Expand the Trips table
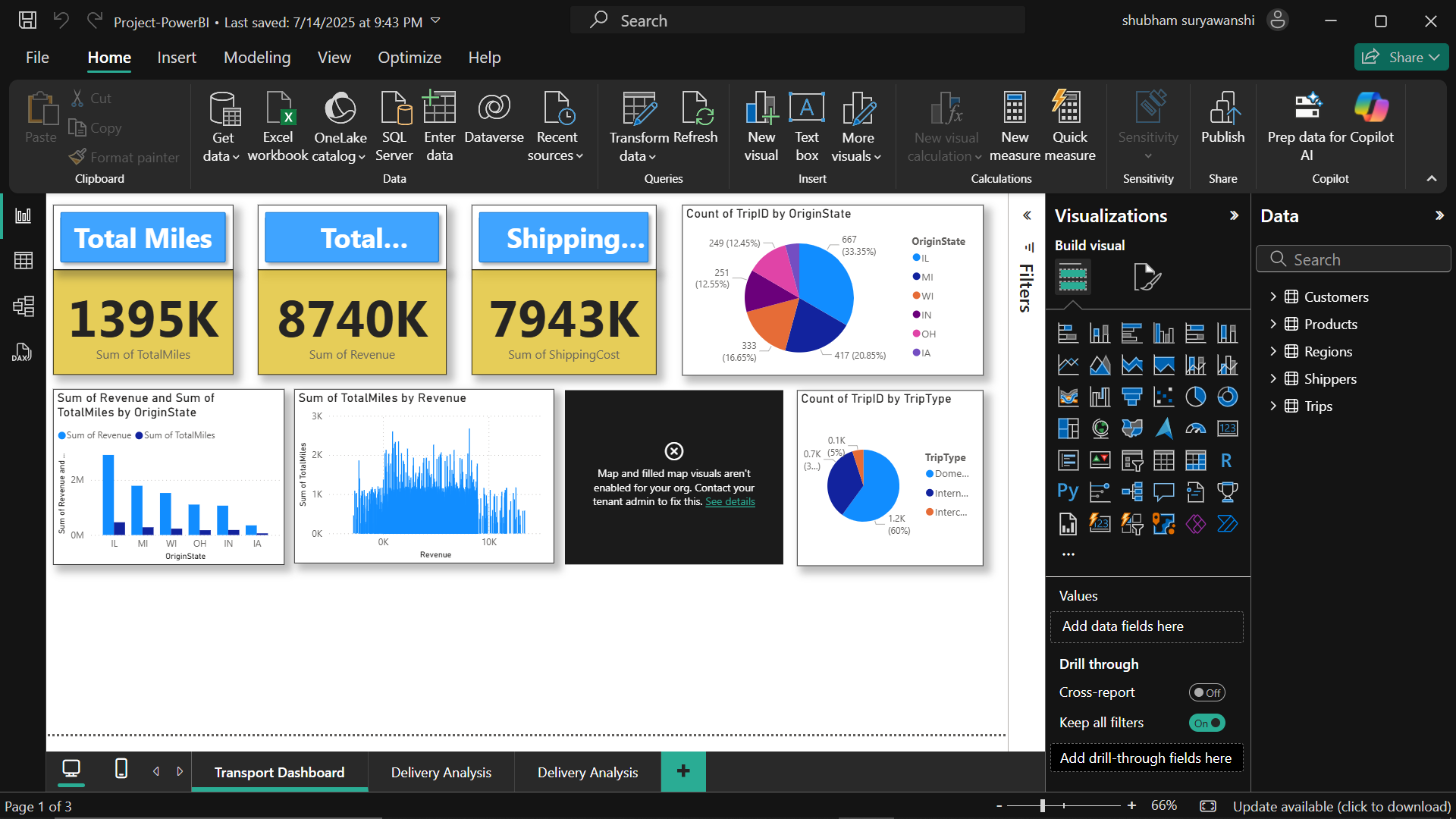The image size is (1456, 819). tap(1273, 406)
